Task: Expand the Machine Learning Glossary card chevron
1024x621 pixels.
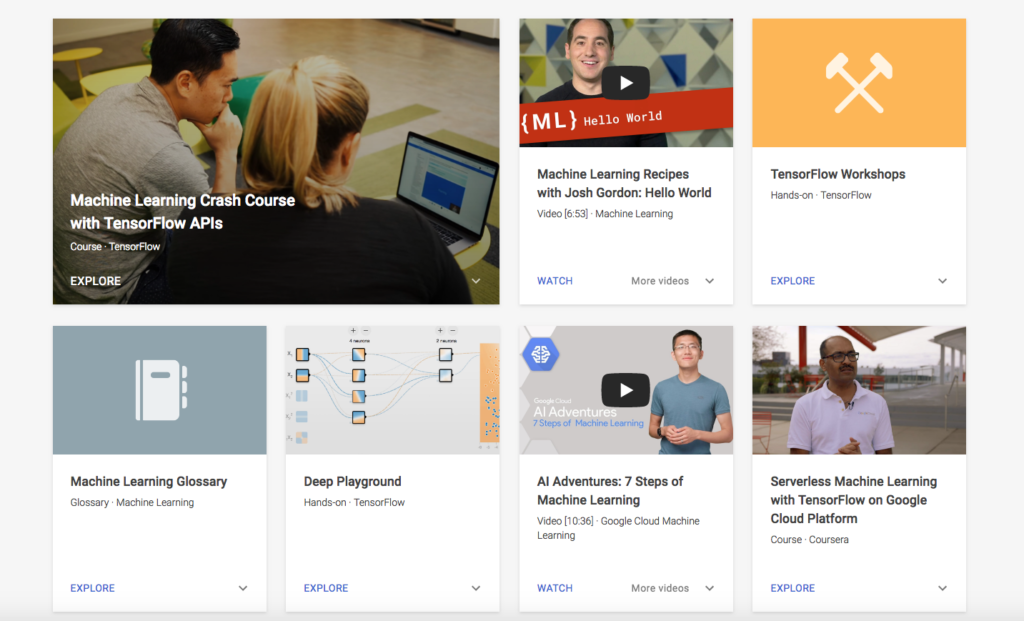Action: 243,588
